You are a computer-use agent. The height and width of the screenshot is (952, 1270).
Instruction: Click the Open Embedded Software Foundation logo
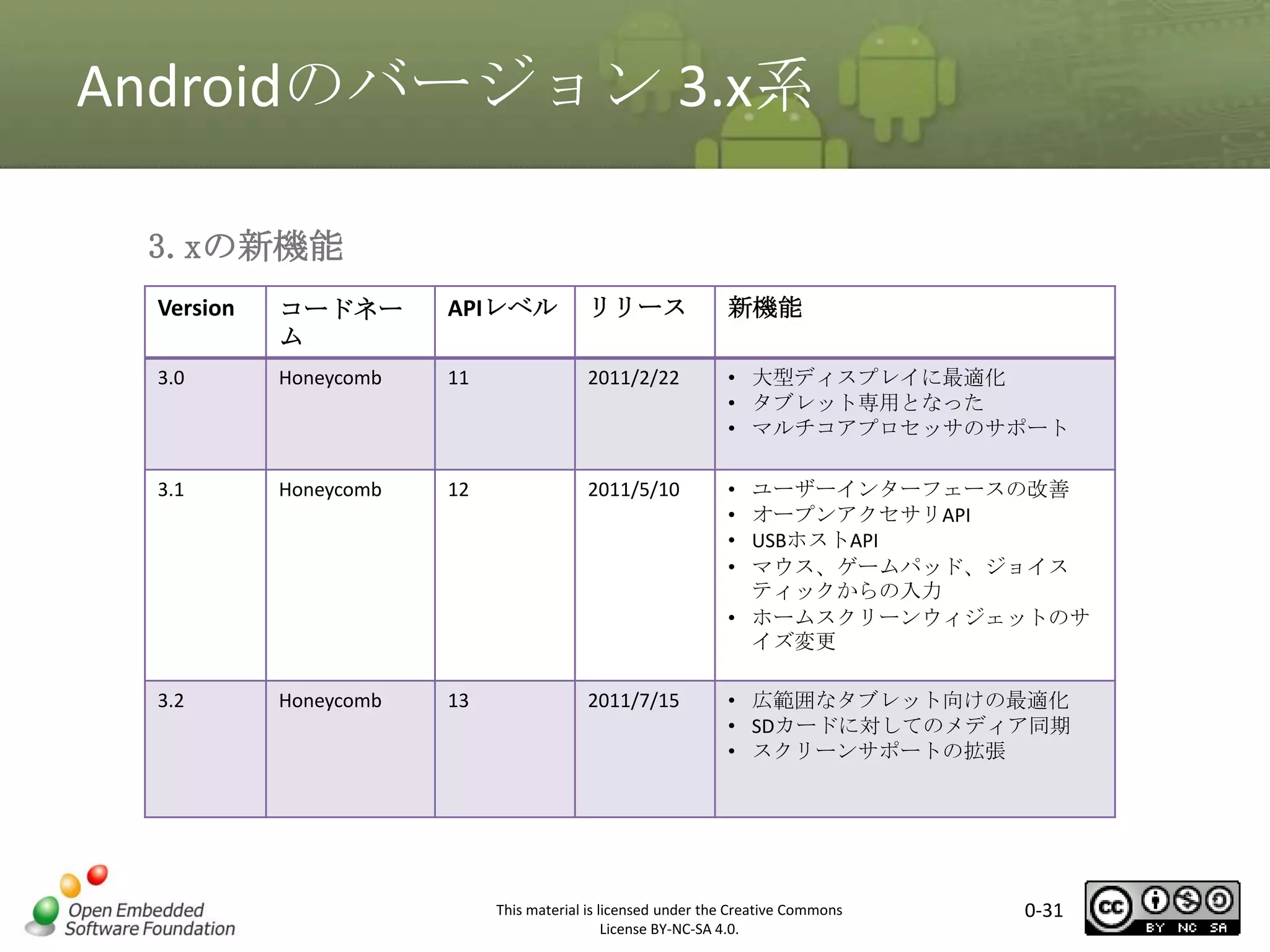point(130,902)
